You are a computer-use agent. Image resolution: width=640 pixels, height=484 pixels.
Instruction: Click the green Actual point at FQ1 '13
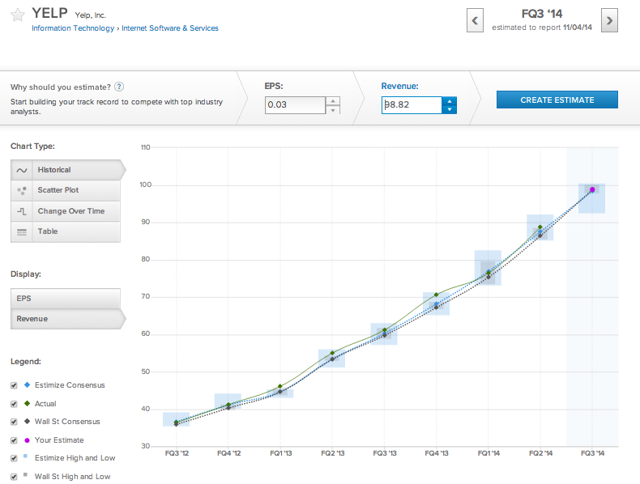[280, 386]
